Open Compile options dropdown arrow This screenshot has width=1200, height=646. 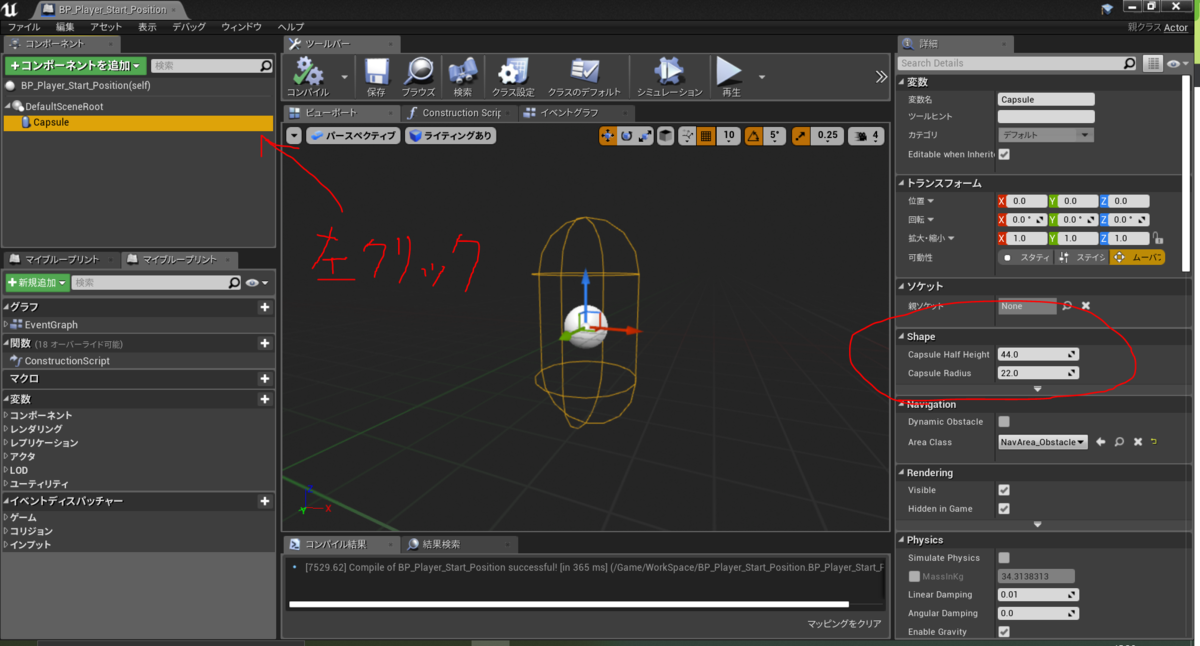tap(345, 76)
